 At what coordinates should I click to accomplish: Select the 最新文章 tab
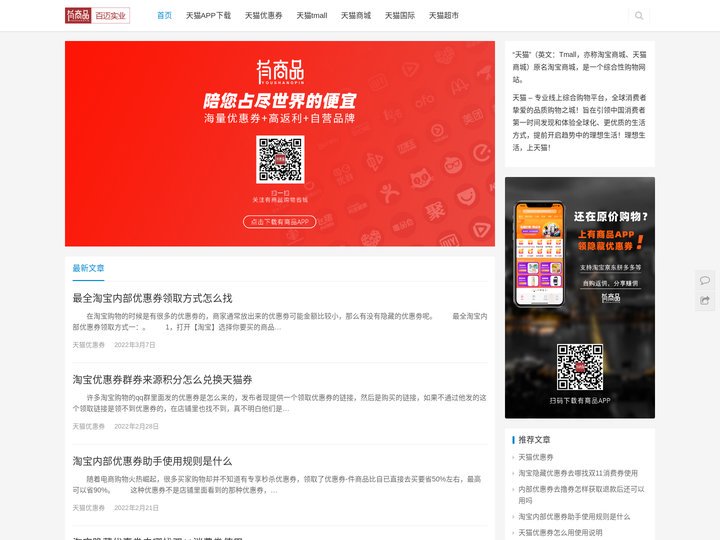click(88, 268)
